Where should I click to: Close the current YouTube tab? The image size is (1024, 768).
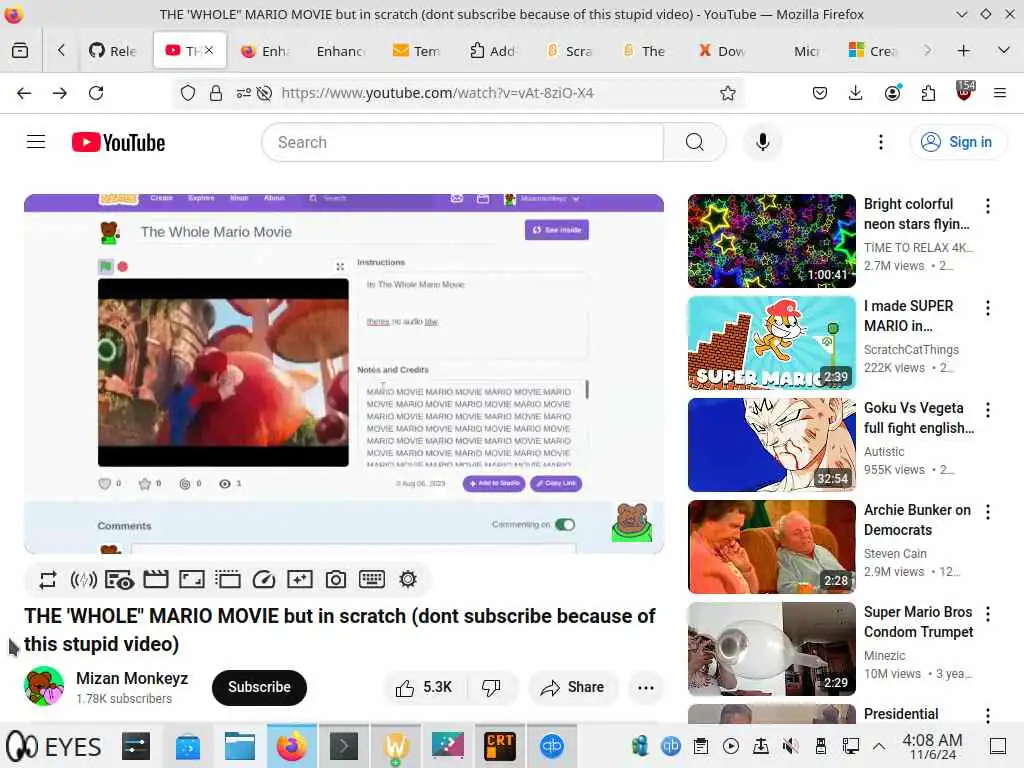tap(209, 50)
